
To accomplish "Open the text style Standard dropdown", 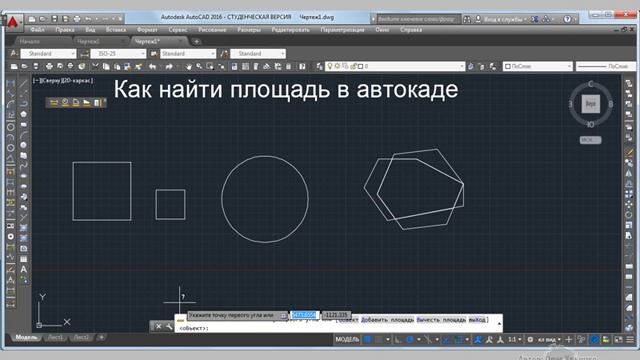I will (49, 53).
